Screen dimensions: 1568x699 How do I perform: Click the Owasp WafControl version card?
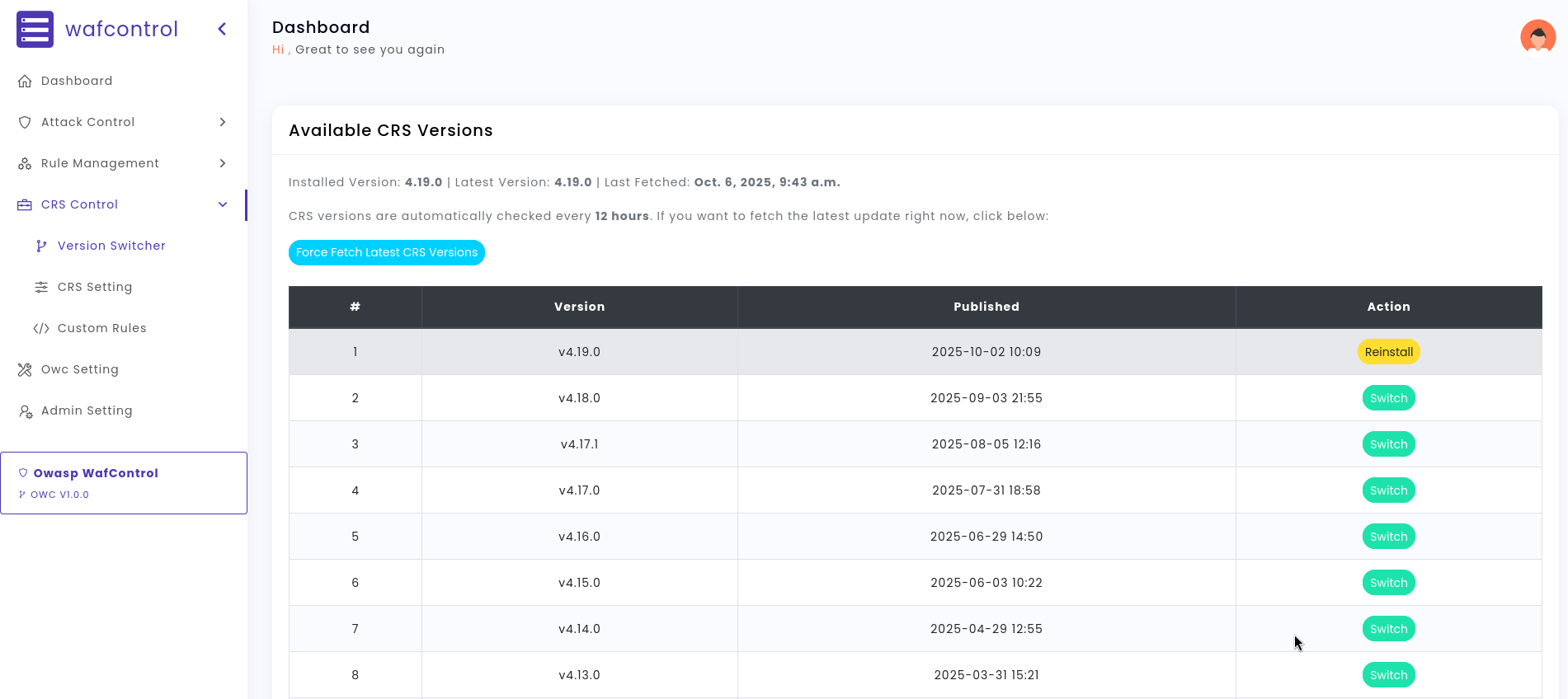[x=124, y=483]
